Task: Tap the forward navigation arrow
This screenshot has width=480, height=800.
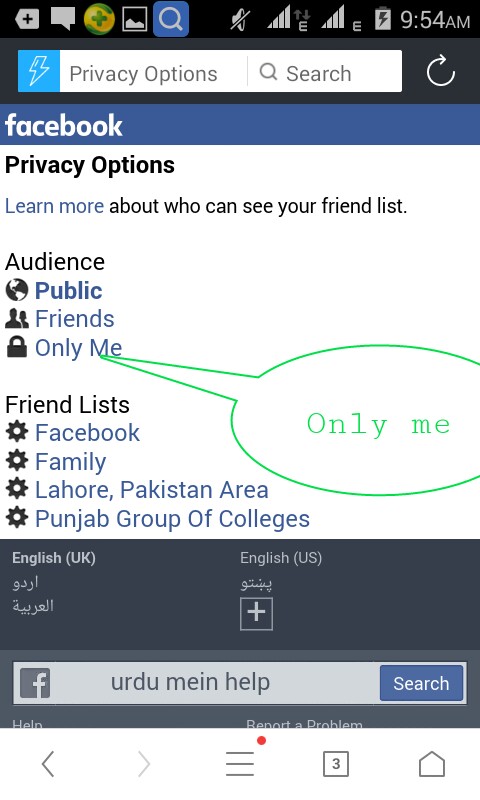Action: tap(144, 764)
